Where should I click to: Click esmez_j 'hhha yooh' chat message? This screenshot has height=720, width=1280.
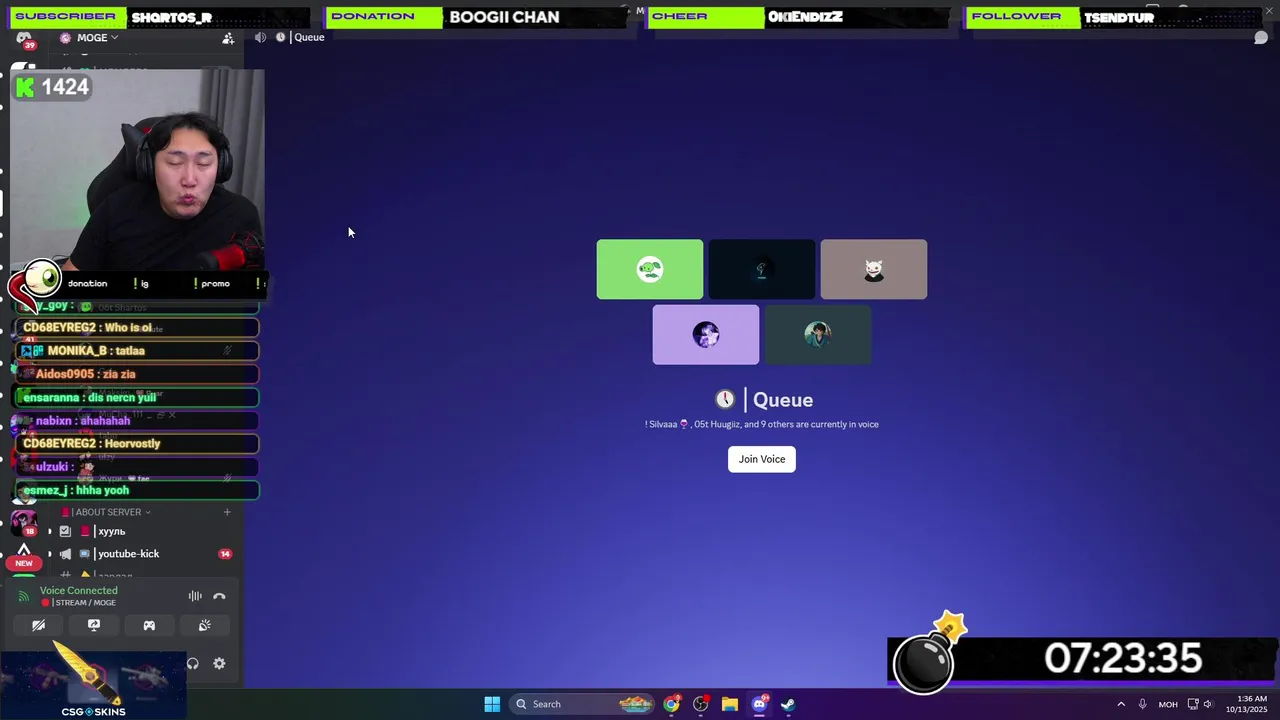(x=138, y=490)
